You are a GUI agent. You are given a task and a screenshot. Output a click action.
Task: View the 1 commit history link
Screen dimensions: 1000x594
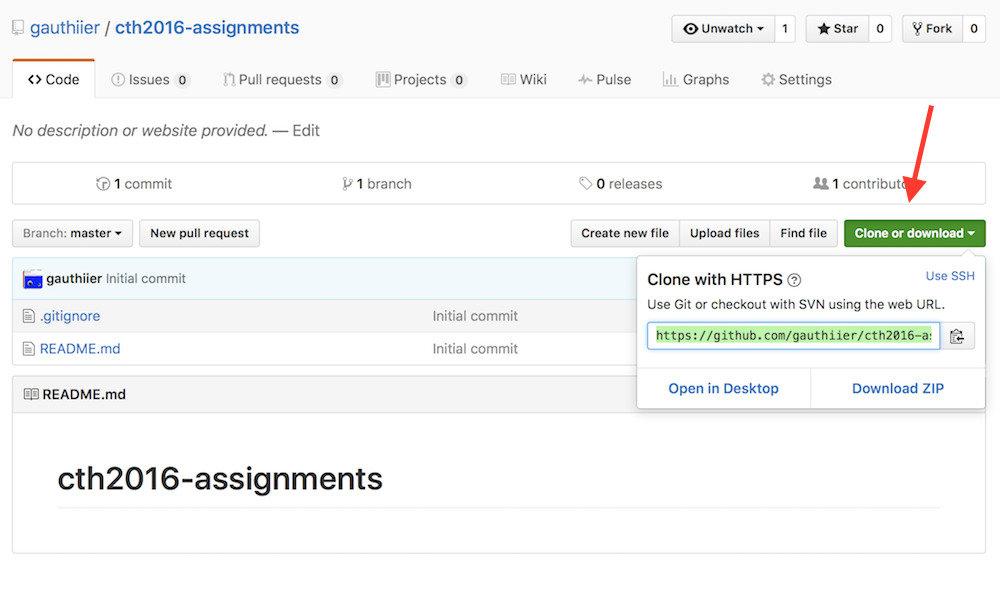click(x=134, y=184)
